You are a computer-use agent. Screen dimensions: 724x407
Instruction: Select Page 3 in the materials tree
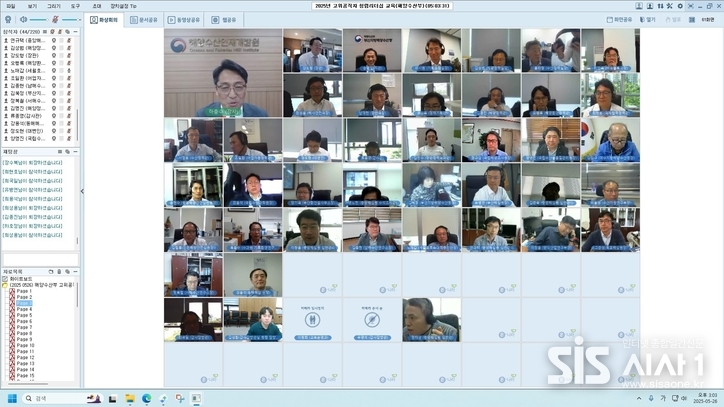click(24, 303)
